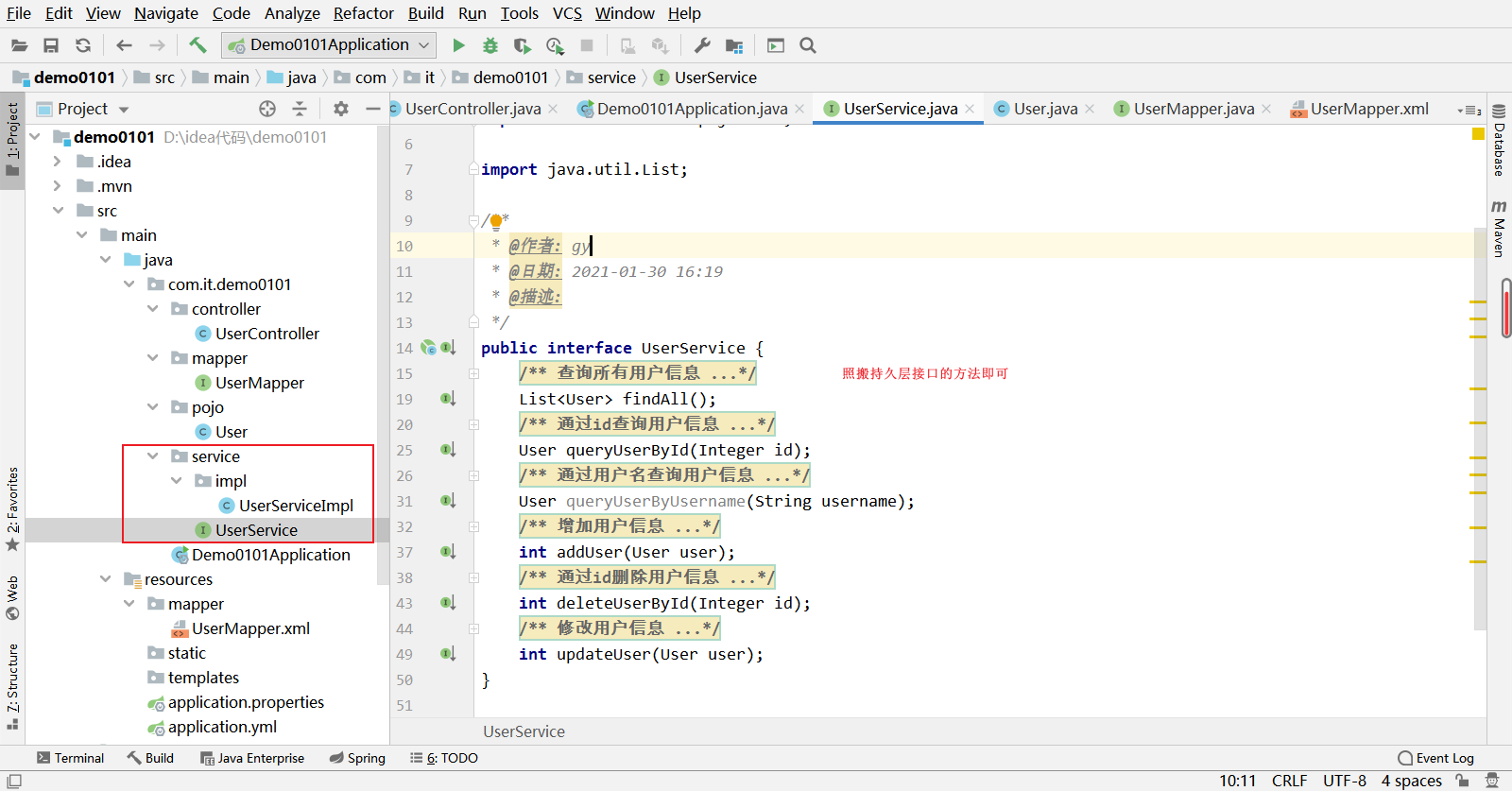Click the locate in project tree target icon

point(267,109)
